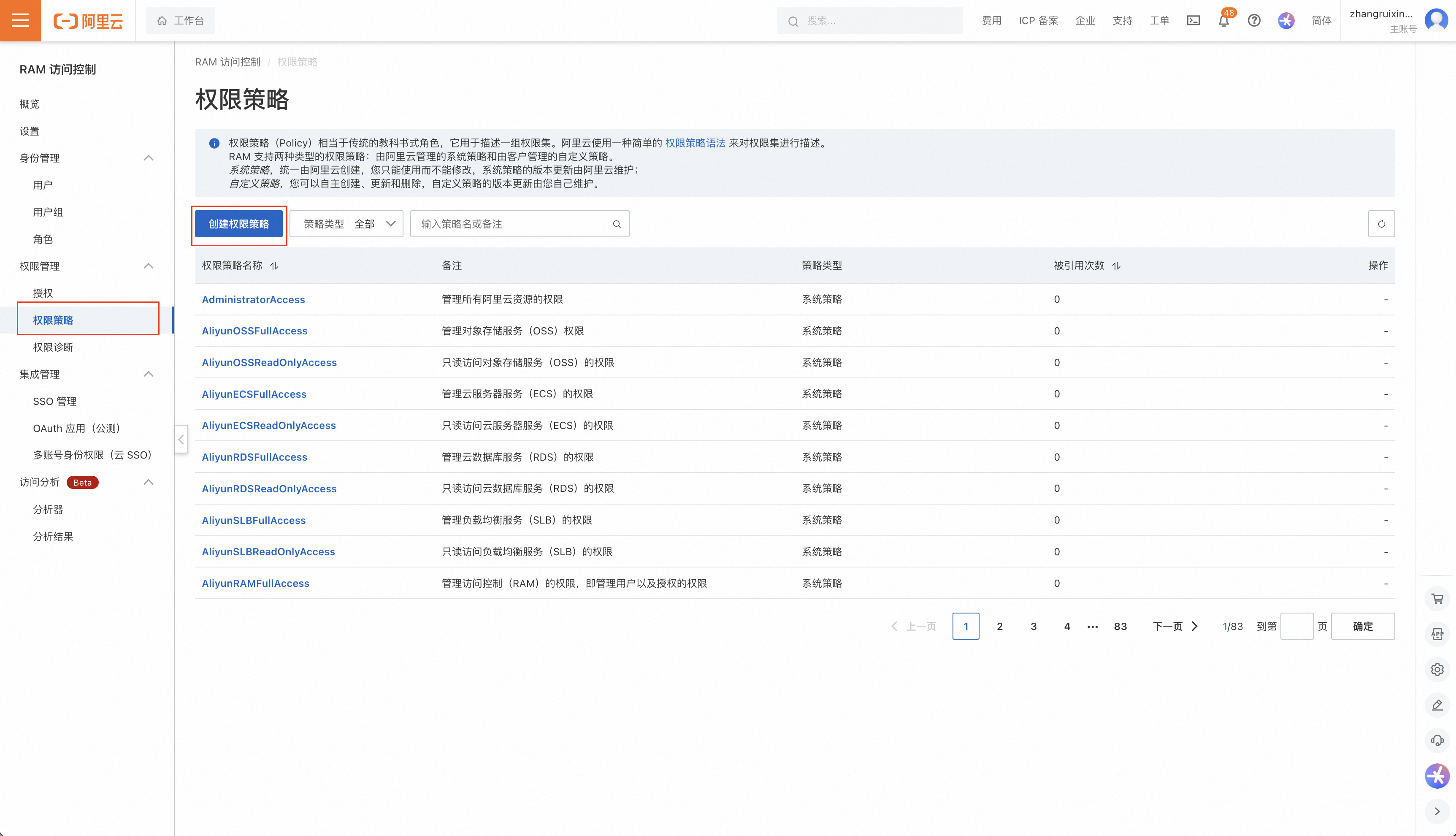Image resolution: width=1456 pixels, height=836 pixels.
Task: Open the notifications bell
Action: pos(1223,21)
